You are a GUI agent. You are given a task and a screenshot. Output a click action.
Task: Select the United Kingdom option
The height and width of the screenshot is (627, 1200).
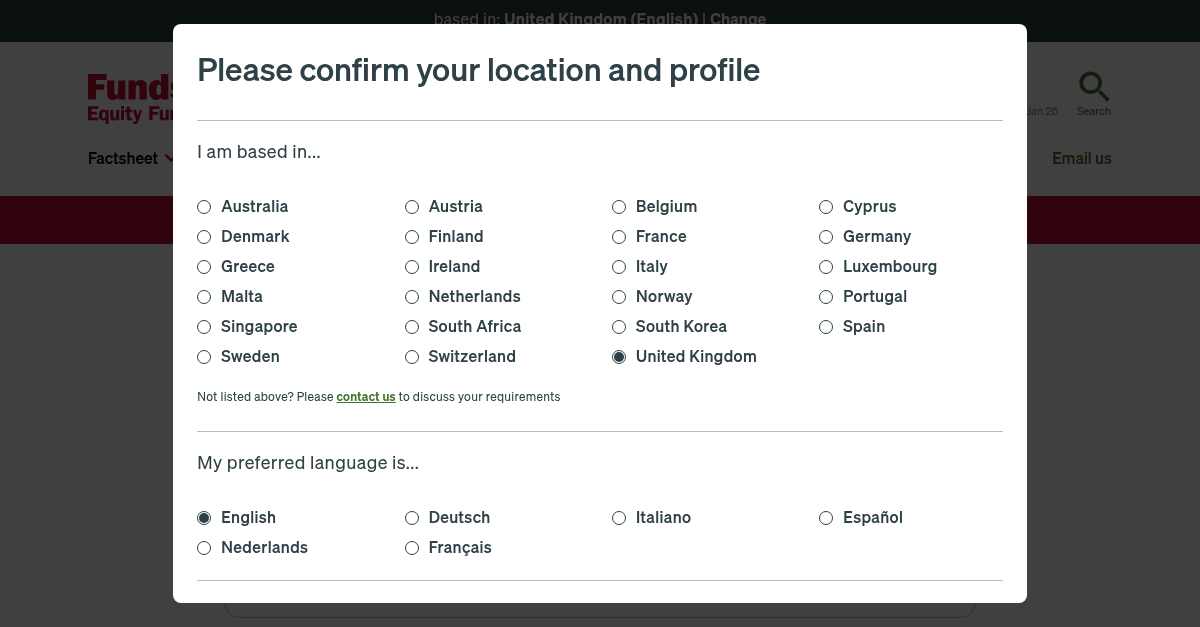click(619, 357)
